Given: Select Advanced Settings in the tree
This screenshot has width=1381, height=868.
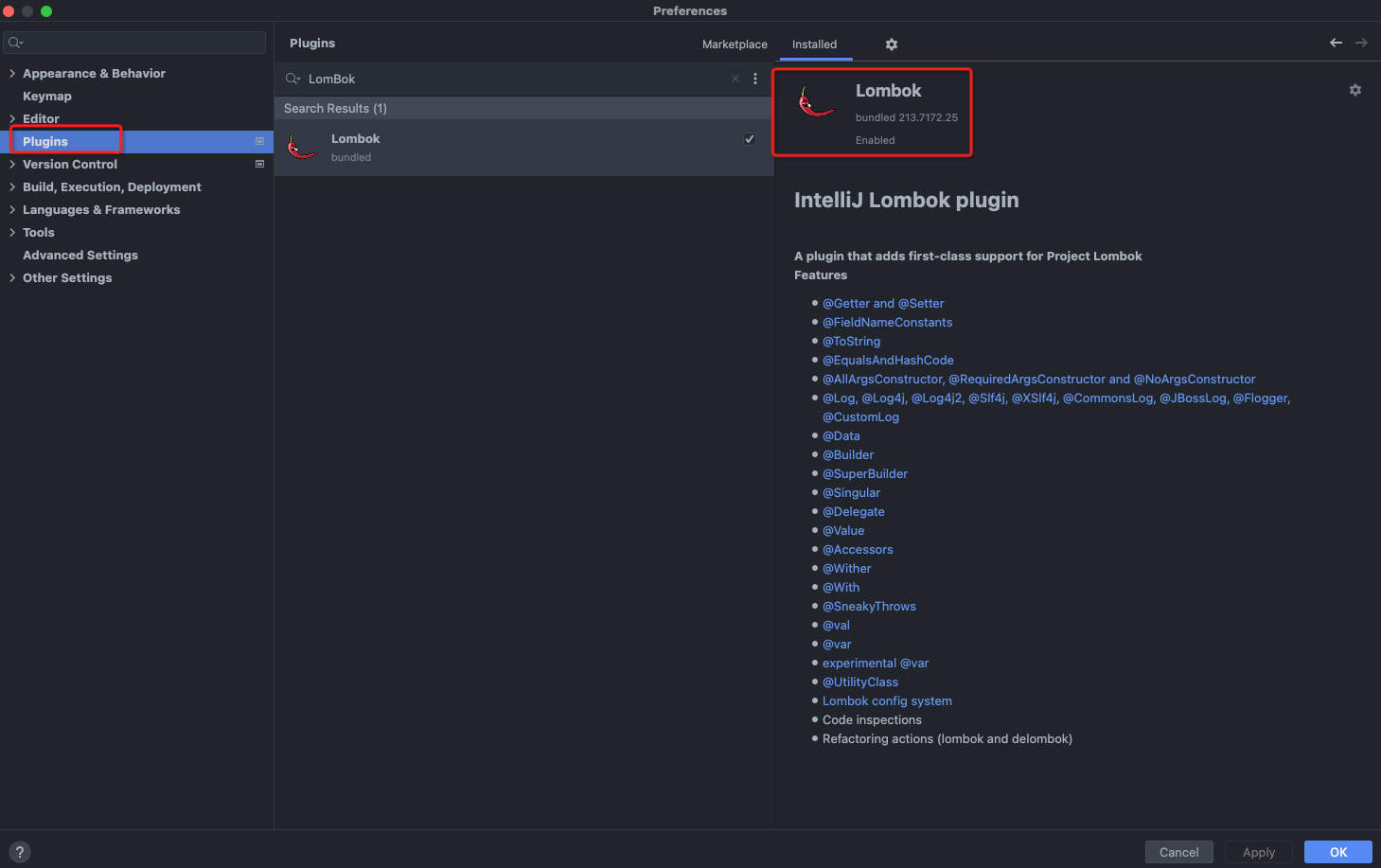Looking at the screenshot, I should 80,255.
